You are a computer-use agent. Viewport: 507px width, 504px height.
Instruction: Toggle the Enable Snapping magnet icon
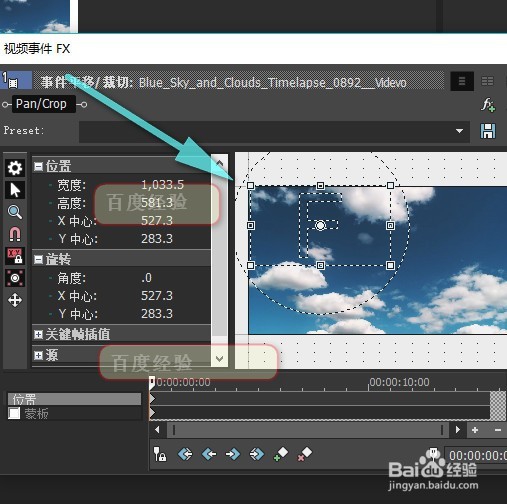coord(15,234)
